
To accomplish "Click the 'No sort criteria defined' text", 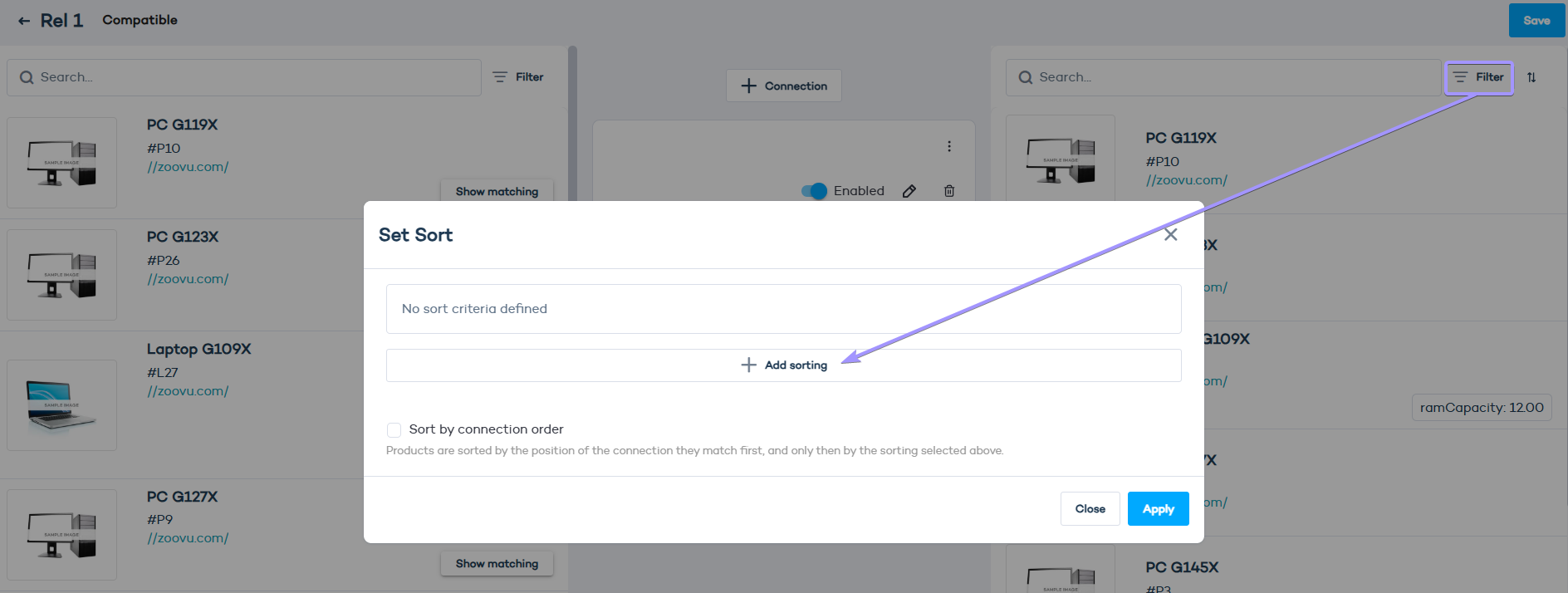I will tap(474, 309).
